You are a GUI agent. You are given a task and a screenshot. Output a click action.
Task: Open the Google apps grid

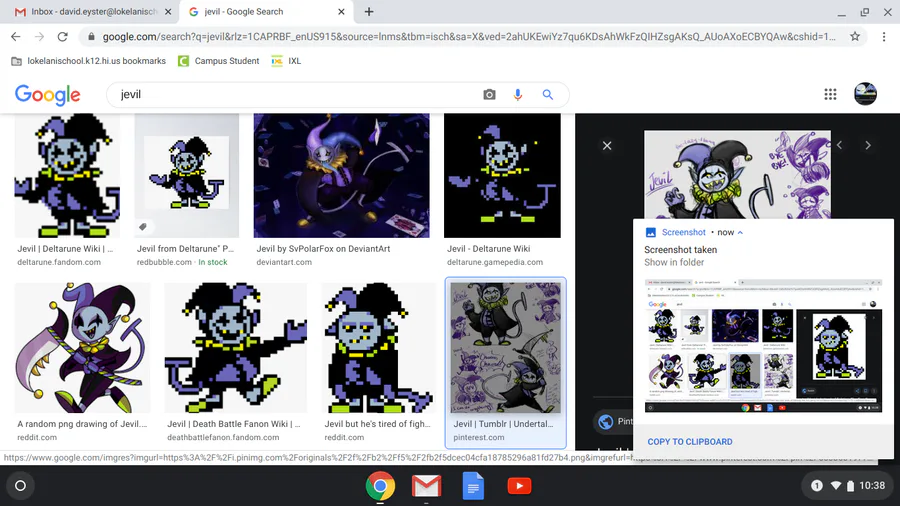tap(830, 94)
